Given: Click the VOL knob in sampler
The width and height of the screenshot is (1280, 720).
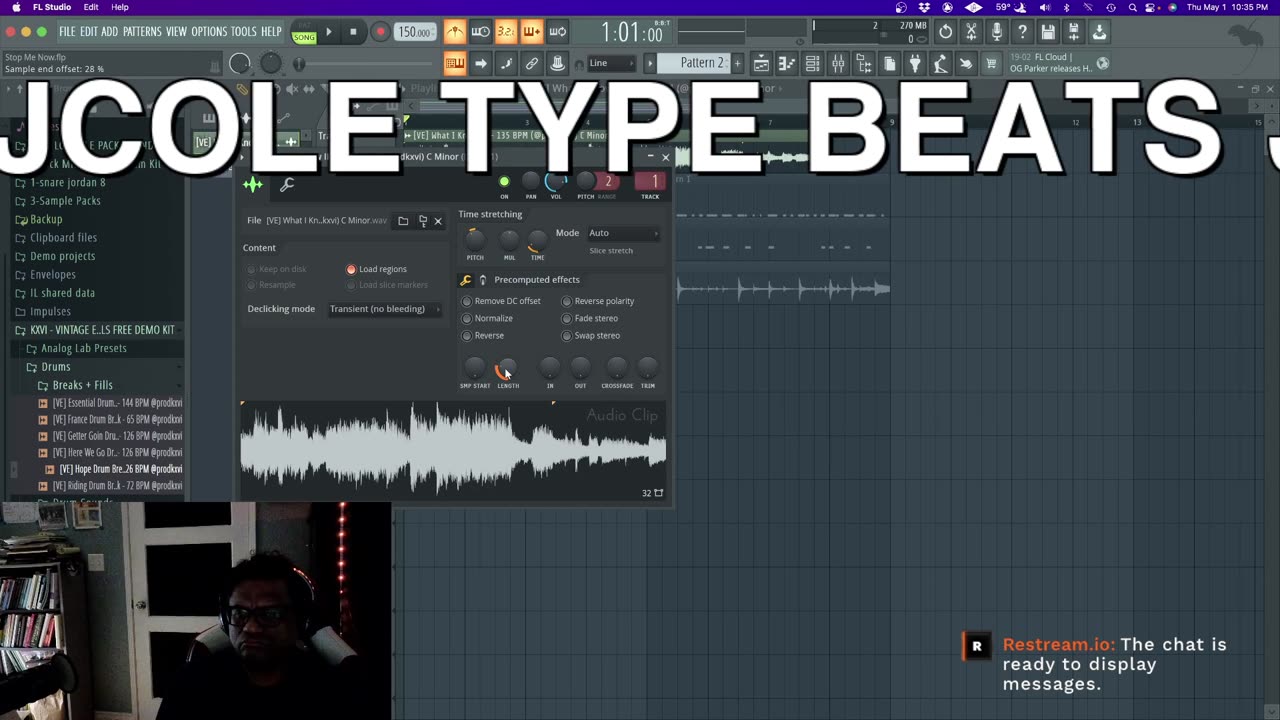Looking at the screenshot, I should click(556, 181).
